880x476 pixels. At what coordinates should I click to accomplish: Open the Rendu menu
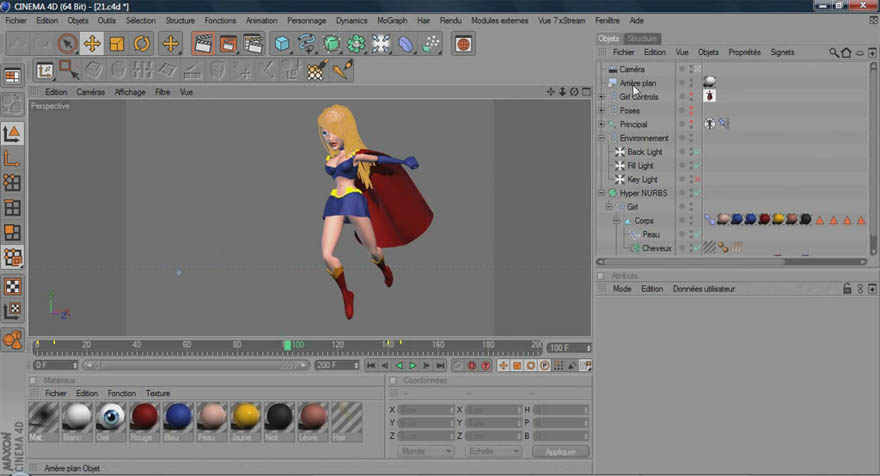tap(451, 20)
